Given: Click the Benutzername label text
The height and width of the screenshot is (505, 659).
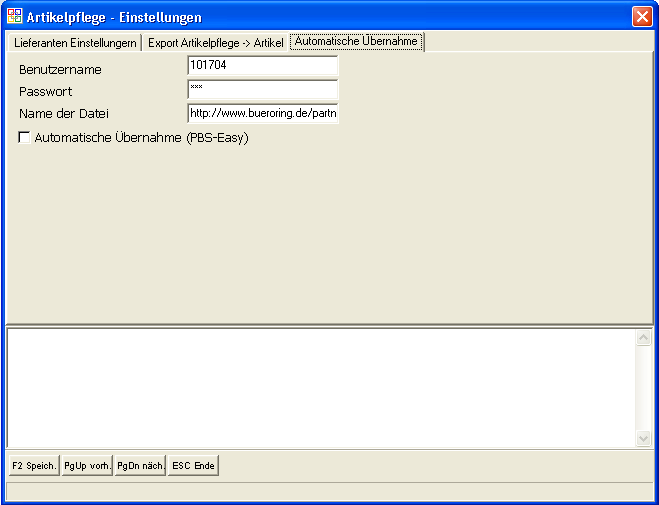Looking at the screenshot, I should [60, 70].
